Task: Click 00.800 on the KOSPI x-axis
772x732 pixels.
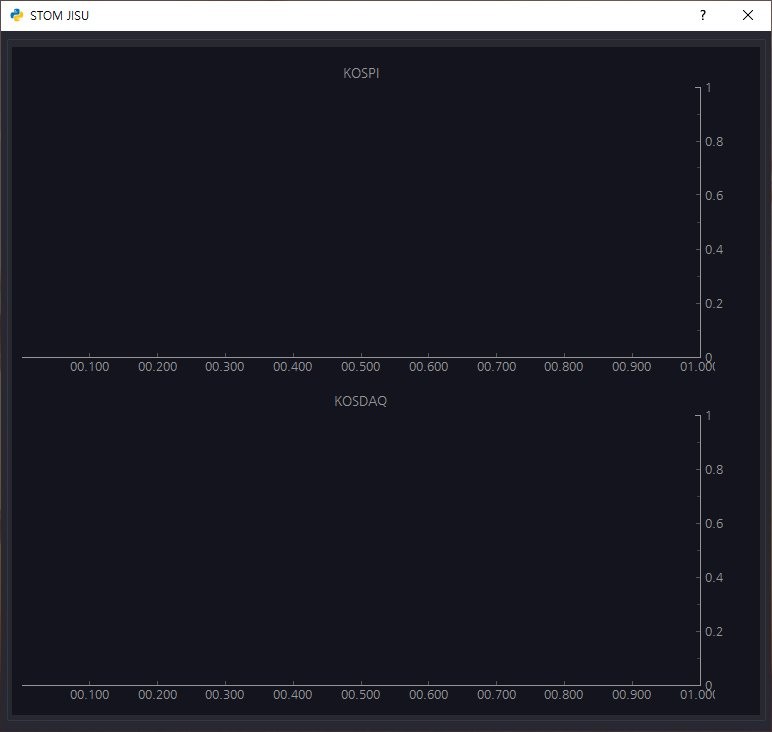Action: tap(564, 367)
